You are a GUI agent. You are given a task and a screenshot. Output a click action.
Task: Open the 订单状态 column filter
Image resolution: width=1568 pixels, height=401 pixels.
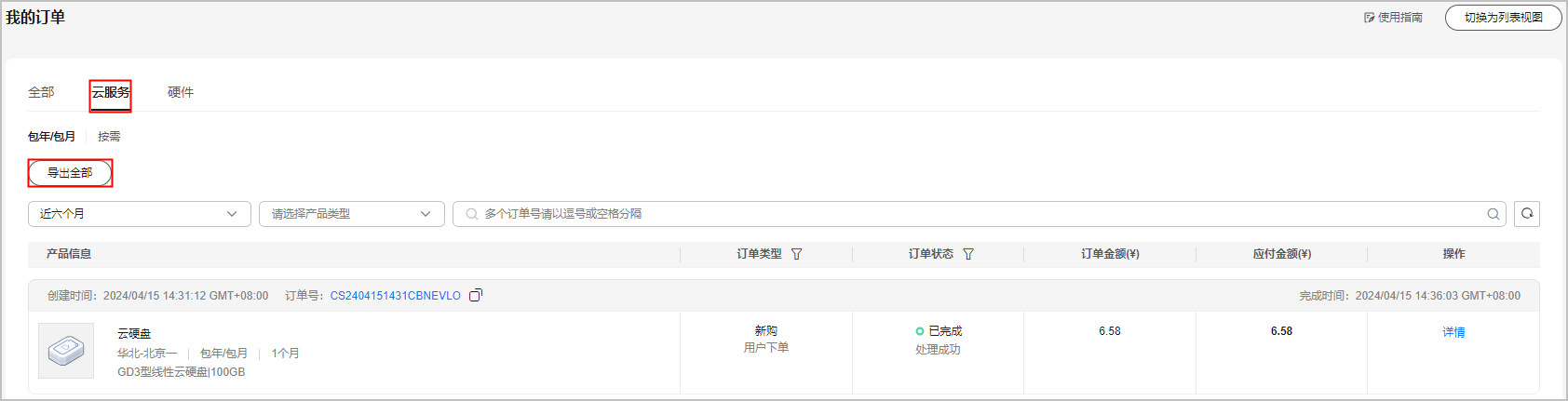(968, 254)
